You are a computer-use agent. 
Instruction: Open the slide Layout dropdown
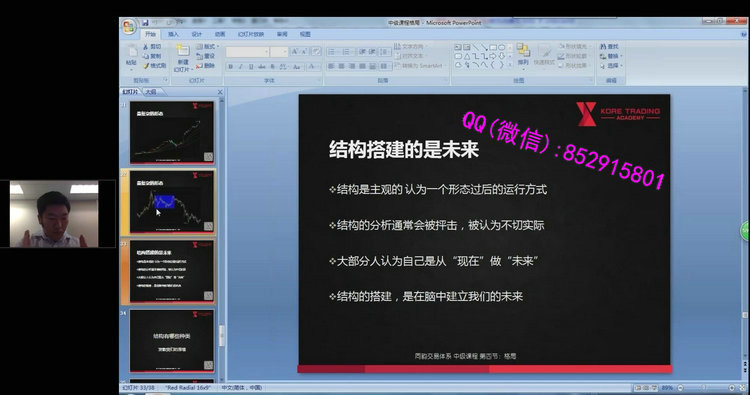coord(208,47)
